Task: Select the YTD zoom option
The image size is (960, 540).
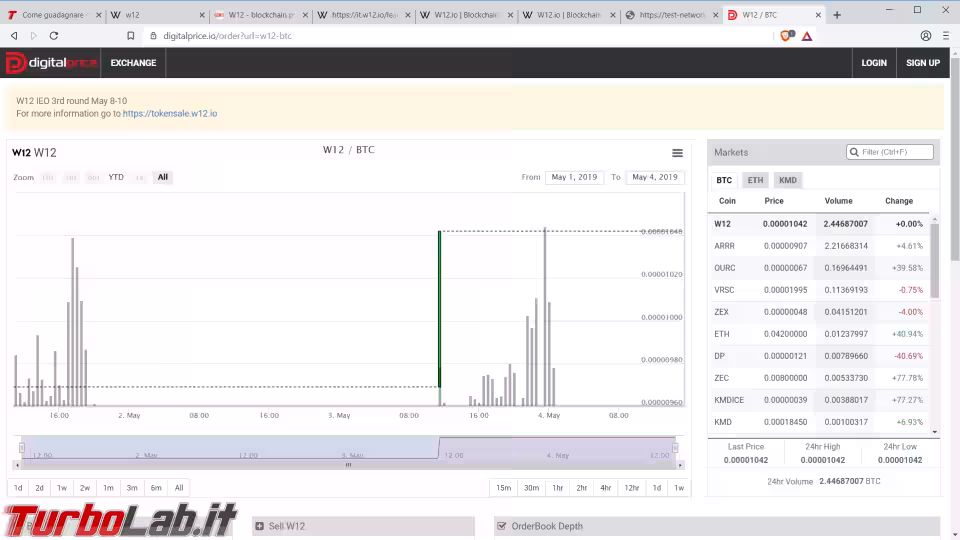Action: click(x=116, y=177)
